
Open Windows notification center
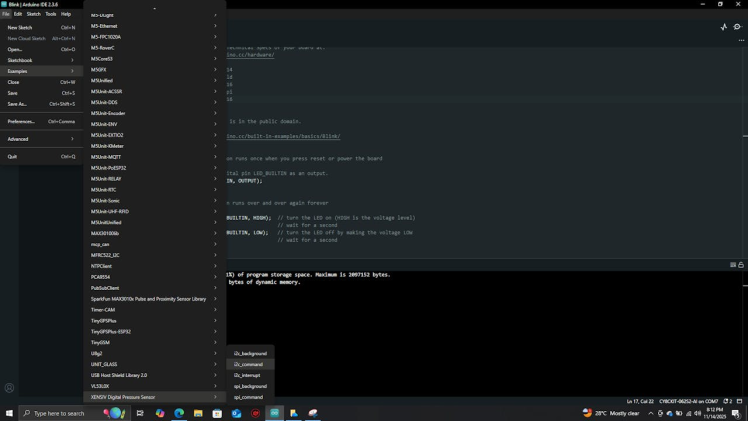pyautogui.click(x=736, y=413)
